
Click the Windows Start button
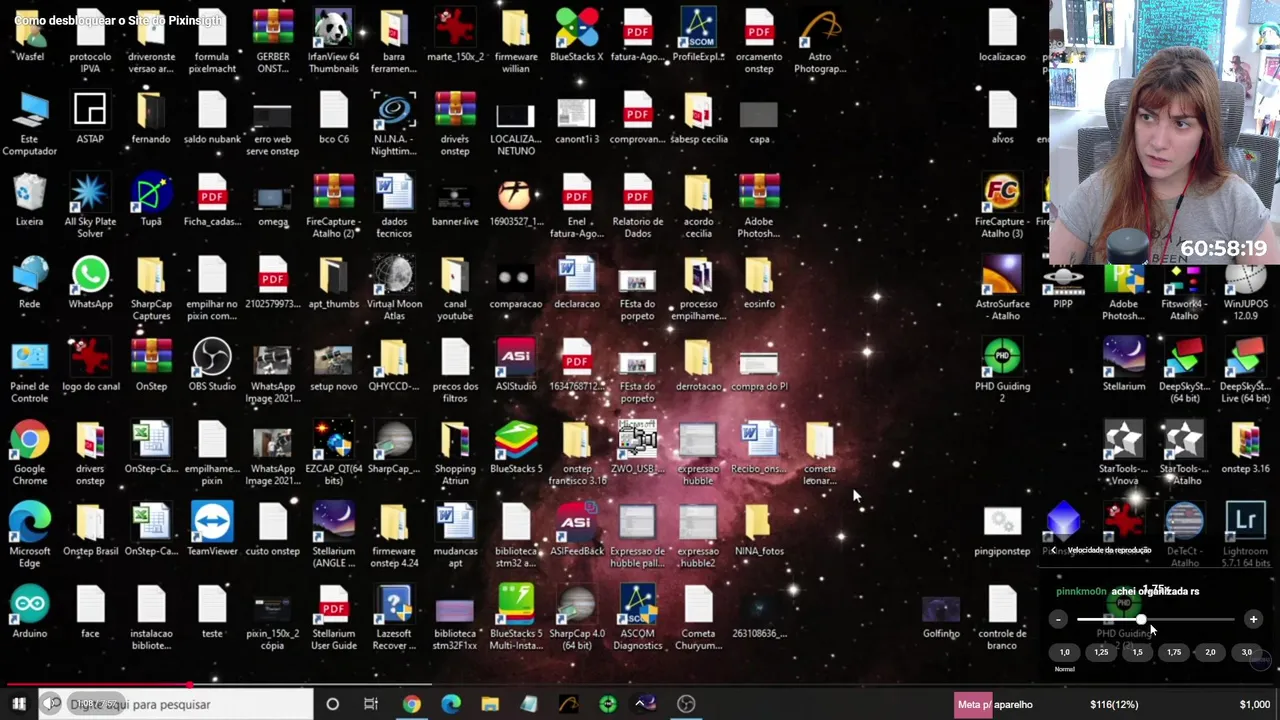pyautogui.click(x=18, y=704)
